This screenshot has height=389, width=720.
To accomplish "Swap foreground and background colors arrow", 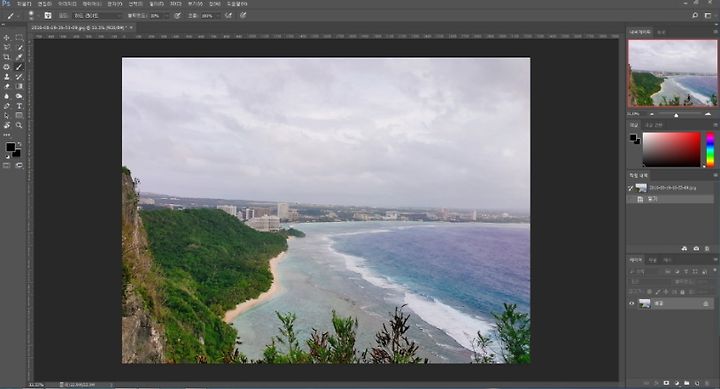I will click(x=19, y=144).
